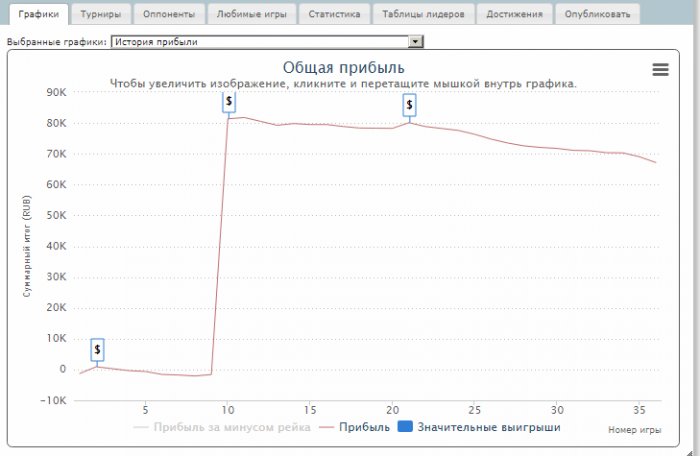Click the X-axis label 35
The image size is (700, 456).
click(639, 410)
